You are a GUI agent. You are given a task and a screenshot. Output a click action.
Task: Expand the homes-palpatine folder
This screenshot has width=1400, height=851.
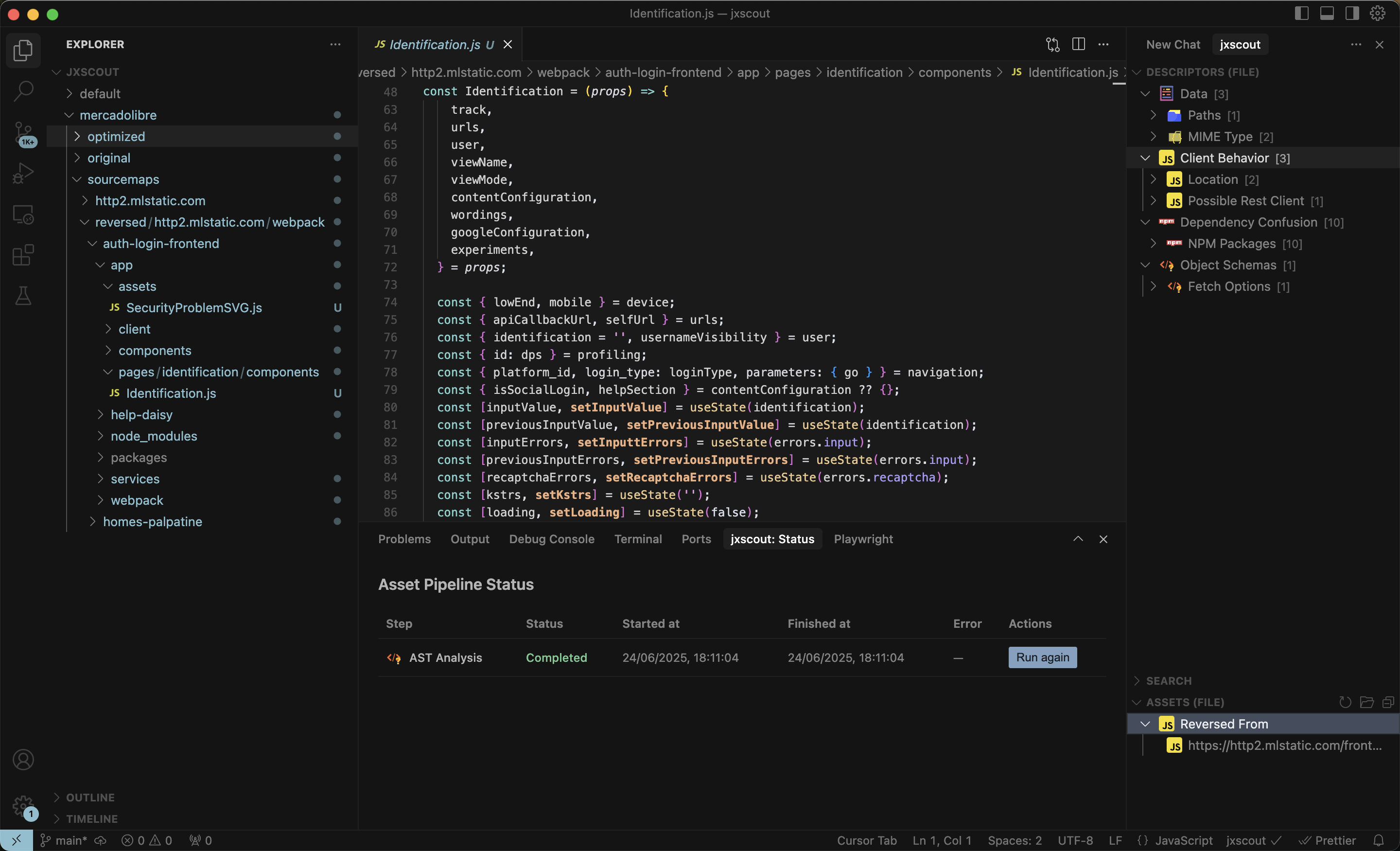coord(202,521)
